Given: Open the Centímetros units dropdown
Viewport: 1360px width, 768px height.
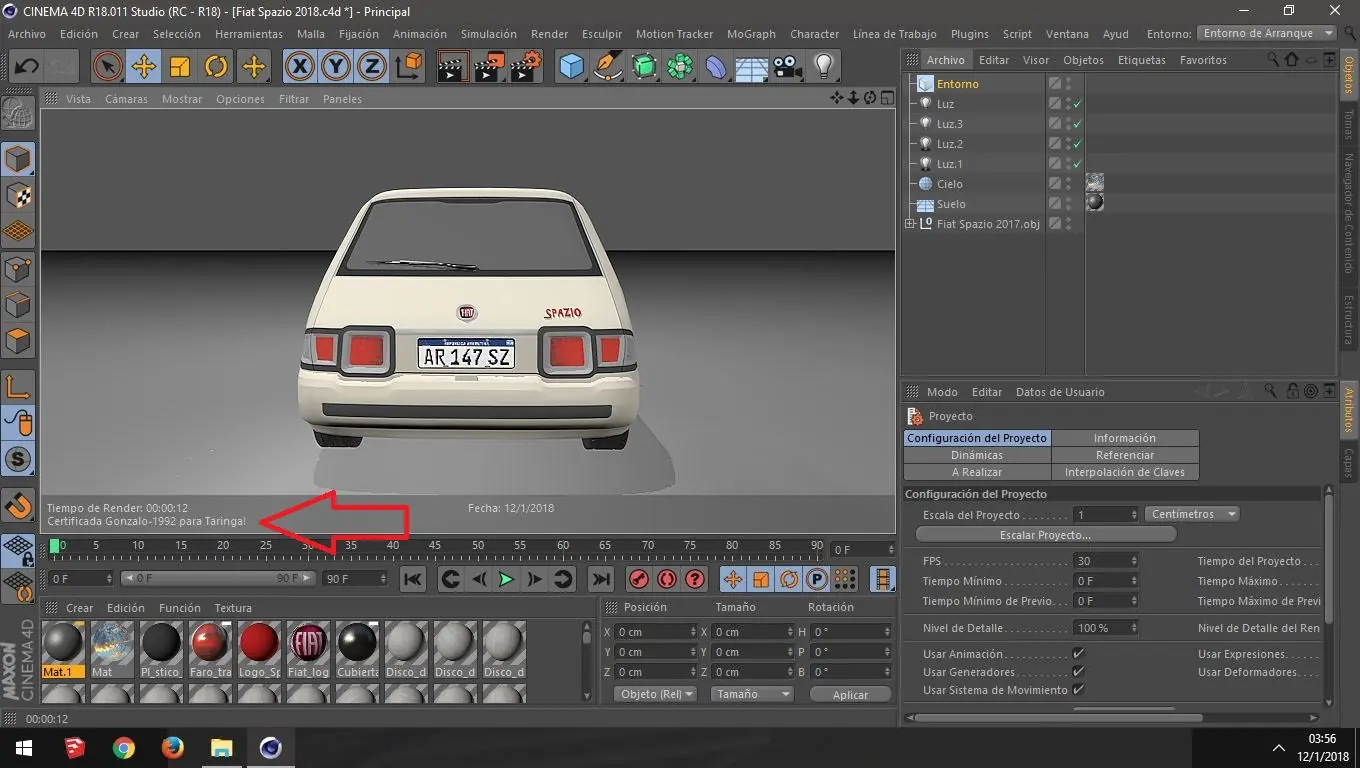Looking at the screenshot, I should (1192, 514).
